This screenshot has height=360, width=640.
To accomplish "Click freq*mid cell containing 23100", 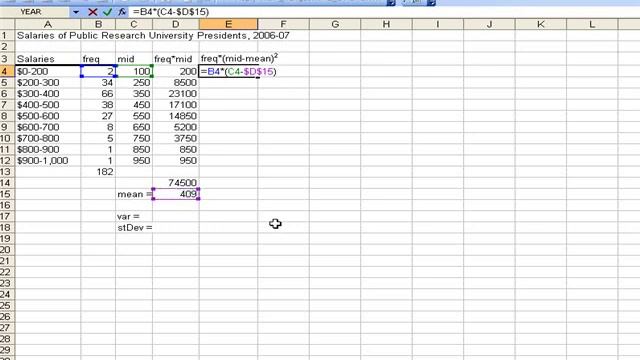I will (176, 94).
